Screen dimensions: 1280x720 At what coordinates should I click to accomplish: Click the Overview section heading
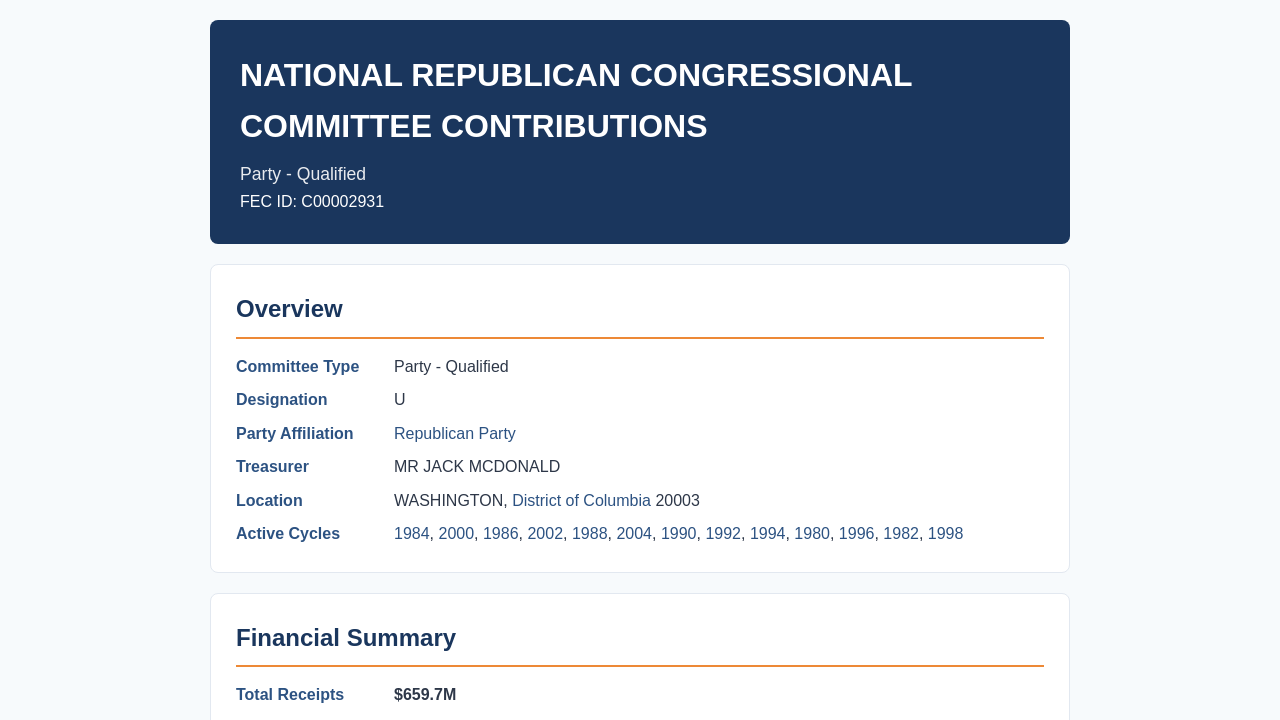[289, 309]
